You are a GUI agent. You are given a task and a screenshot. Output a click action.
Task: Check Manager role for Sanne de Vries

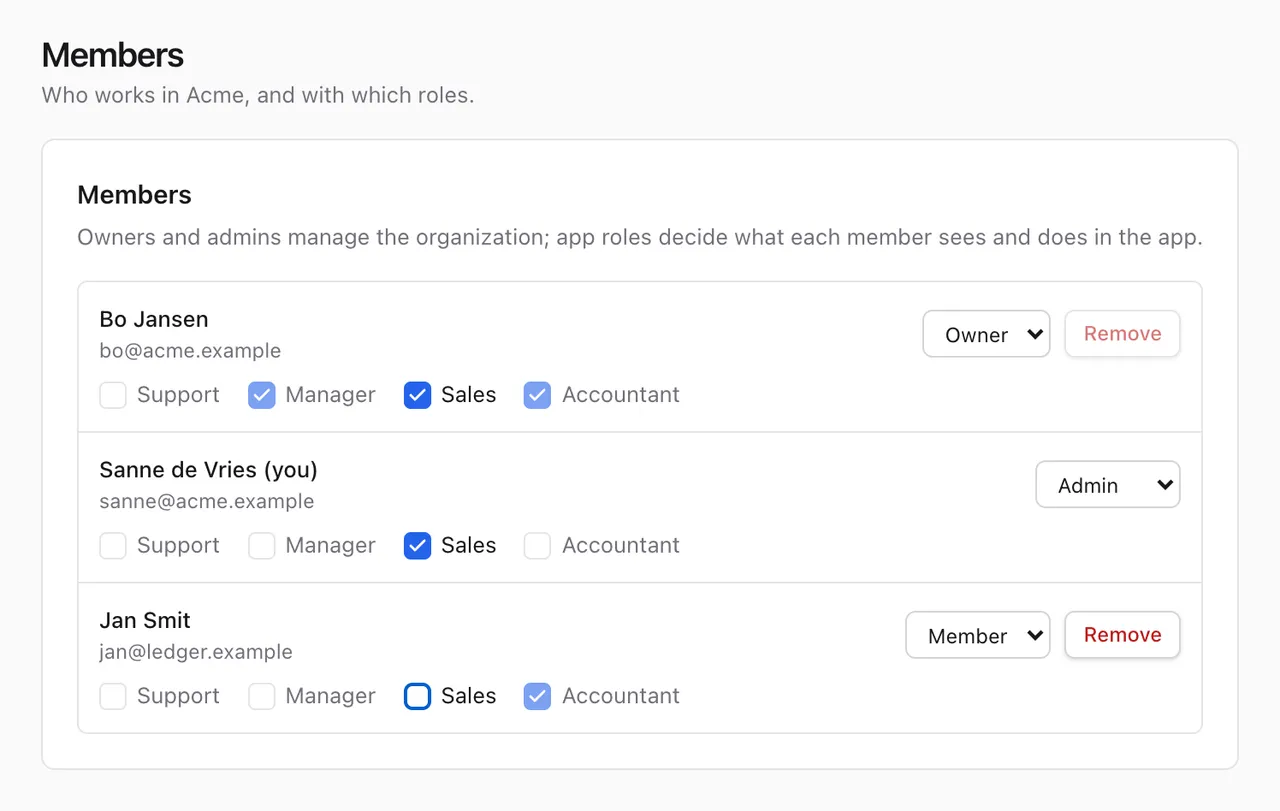(x=262, y=546)
